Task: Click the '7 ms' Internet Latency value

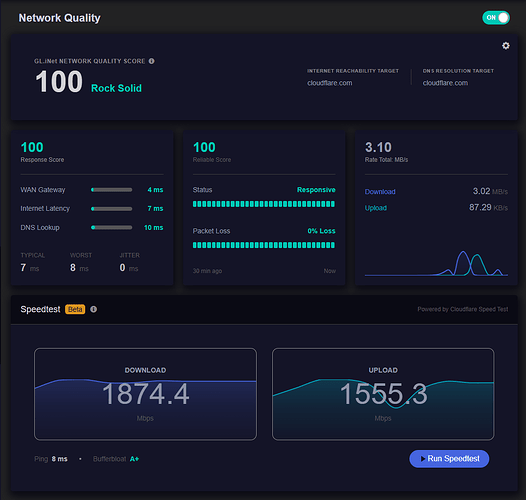Action: click(155, 209)
